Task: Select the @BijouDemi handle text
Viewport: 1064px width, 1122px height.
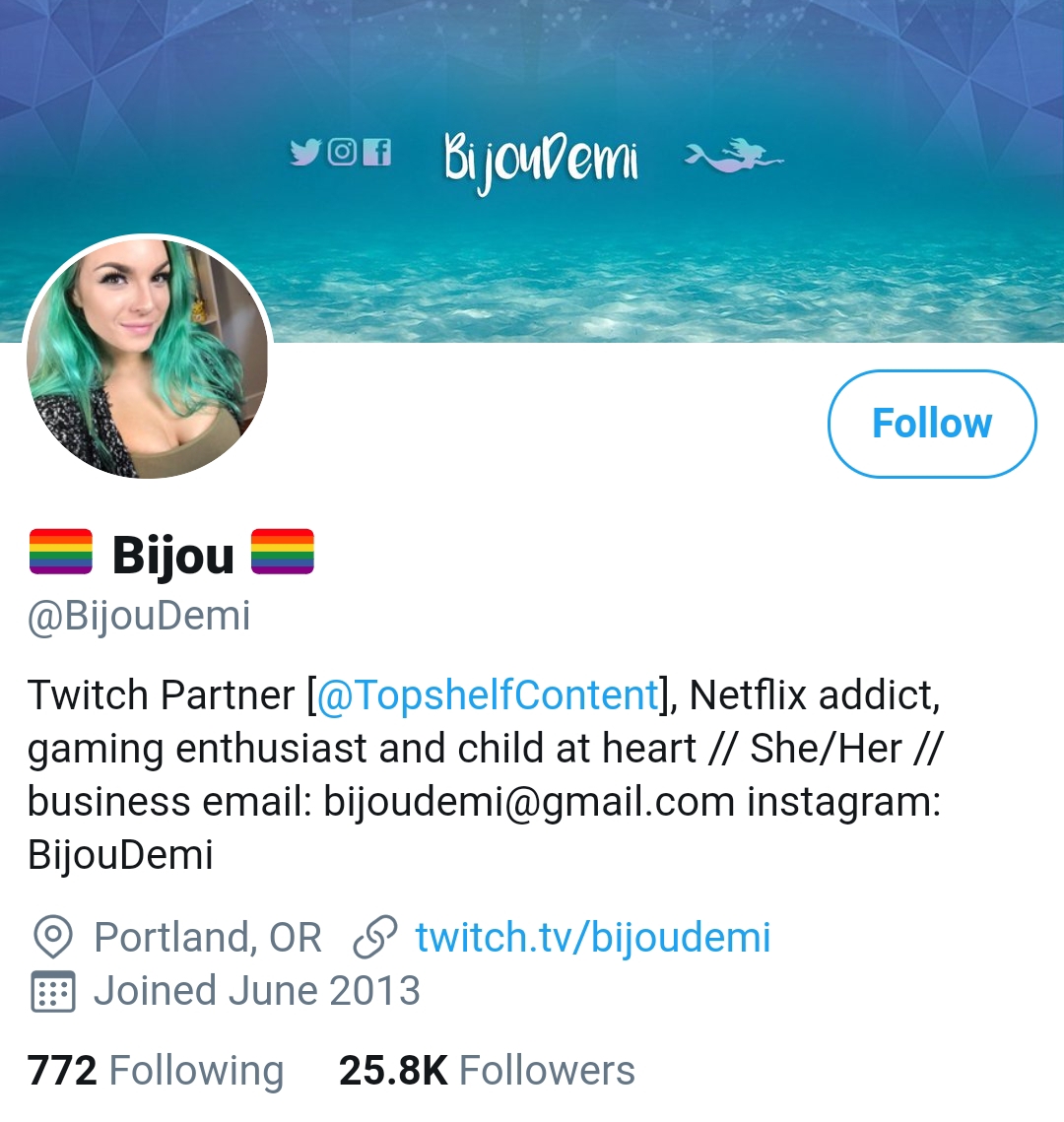Action: [139, 616]
